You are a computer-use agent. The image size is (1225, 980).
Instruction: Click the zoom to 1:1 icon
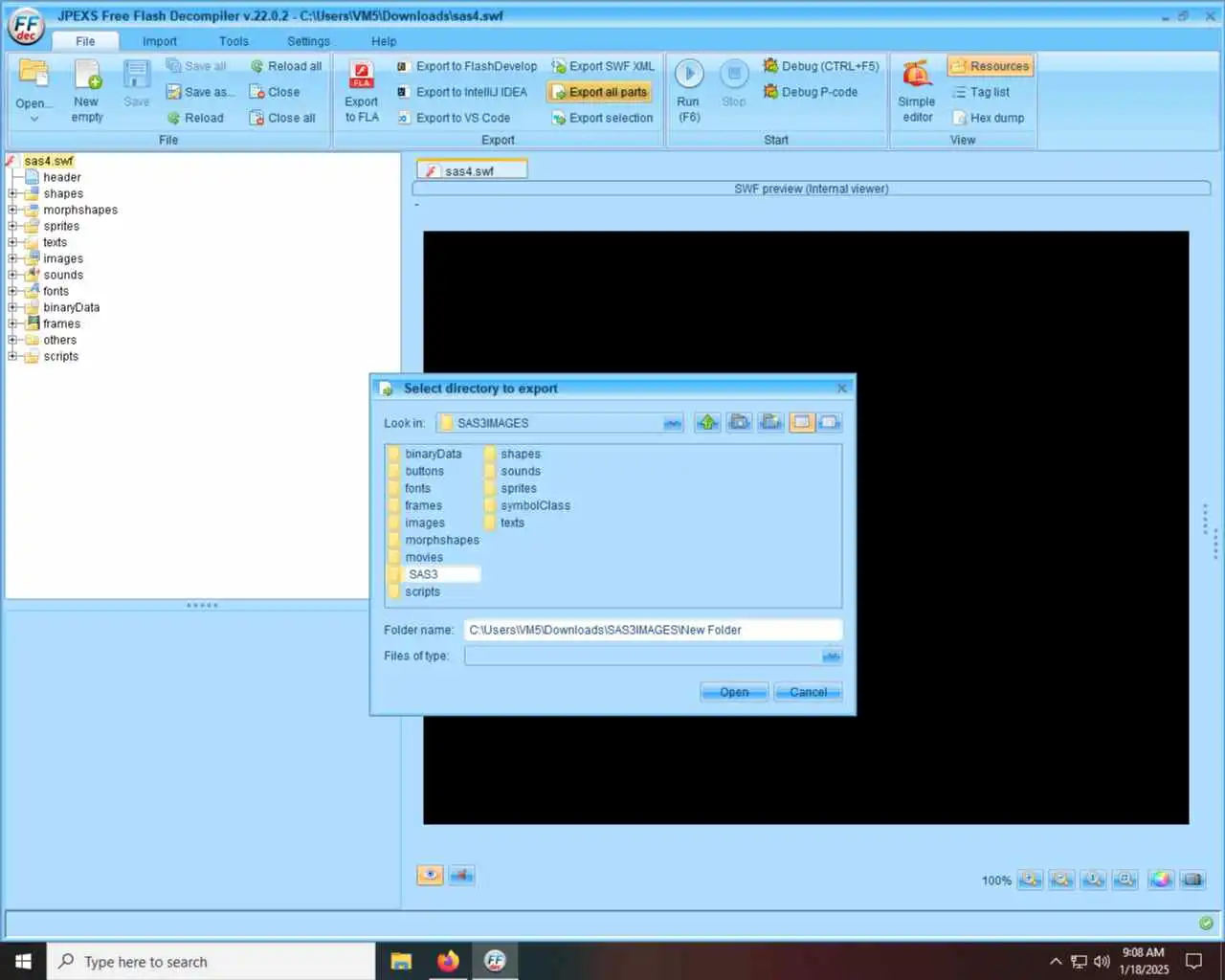click(x=1094, y=880)
